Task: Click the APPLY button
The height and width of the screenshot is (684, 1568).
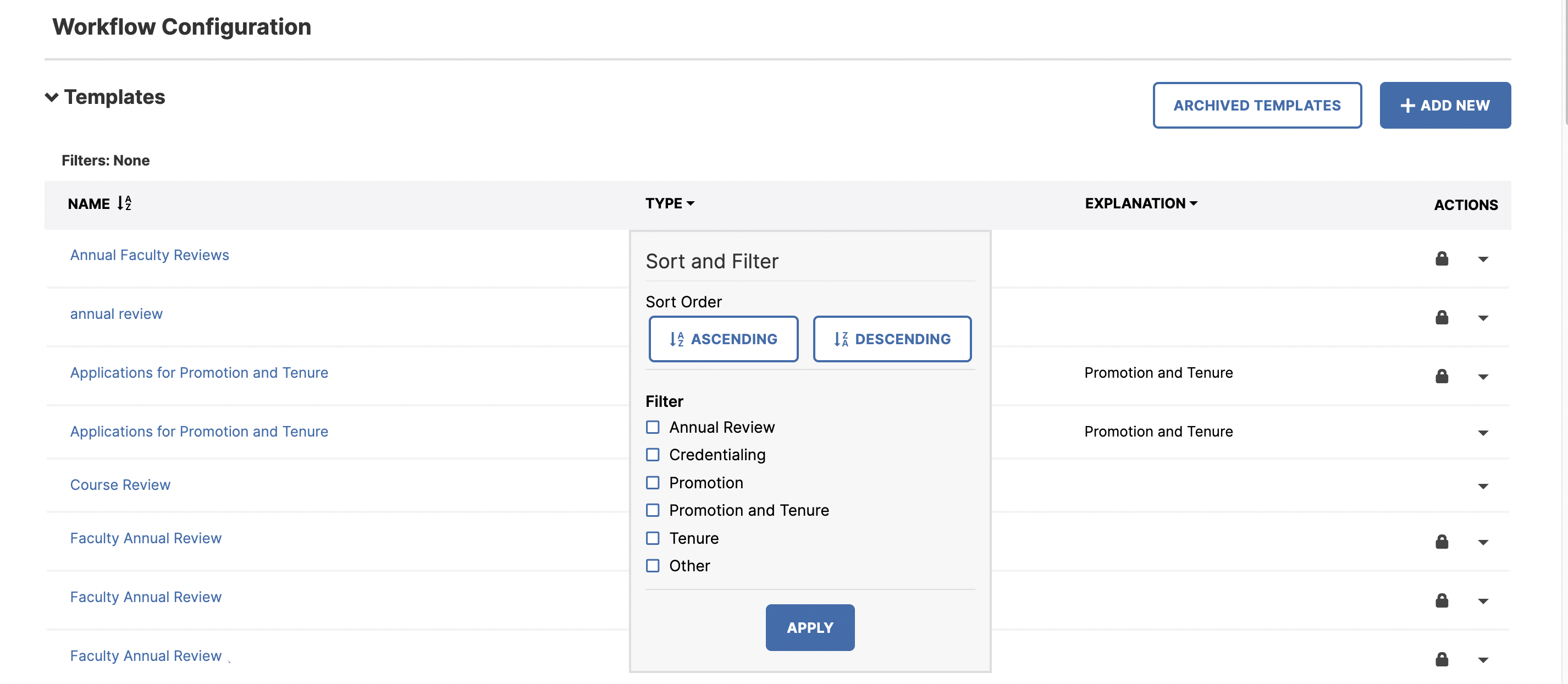Action: tap(809, 627)
